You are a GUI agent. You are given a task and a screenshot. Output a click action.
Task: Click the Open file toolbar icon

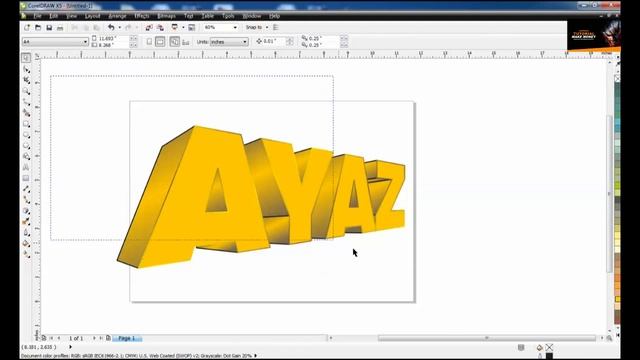click(x=38, y=27)
